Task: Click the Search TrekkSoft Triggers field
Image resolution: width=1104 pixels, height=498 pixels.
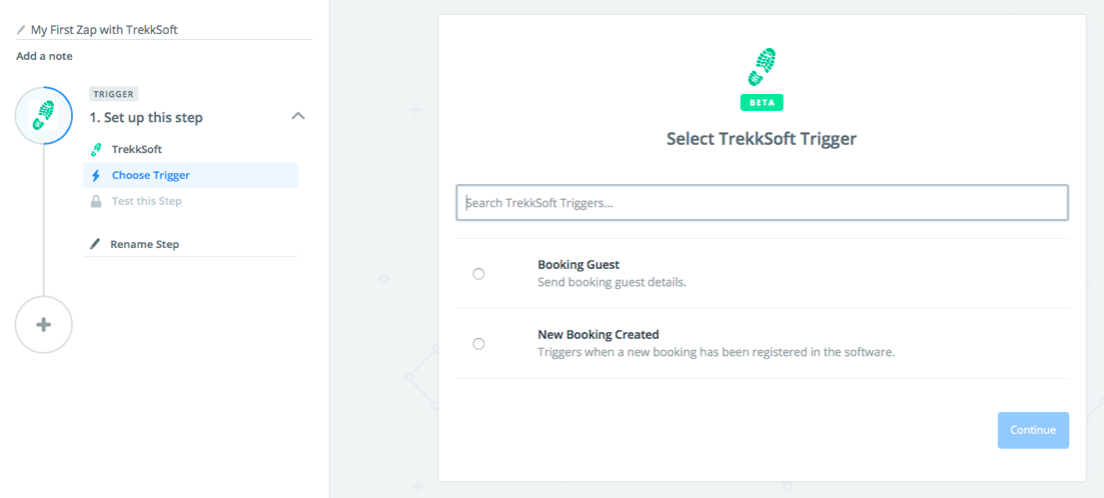Action: (762, 203)
